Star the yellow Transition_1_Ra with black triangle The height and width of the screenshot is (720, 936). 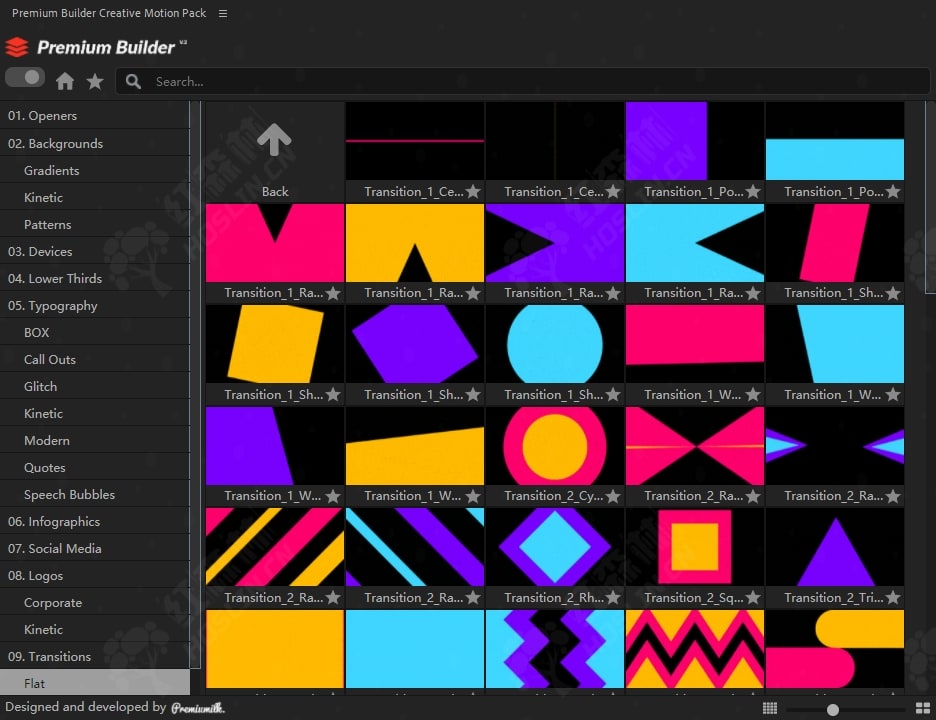coord(473,293)
